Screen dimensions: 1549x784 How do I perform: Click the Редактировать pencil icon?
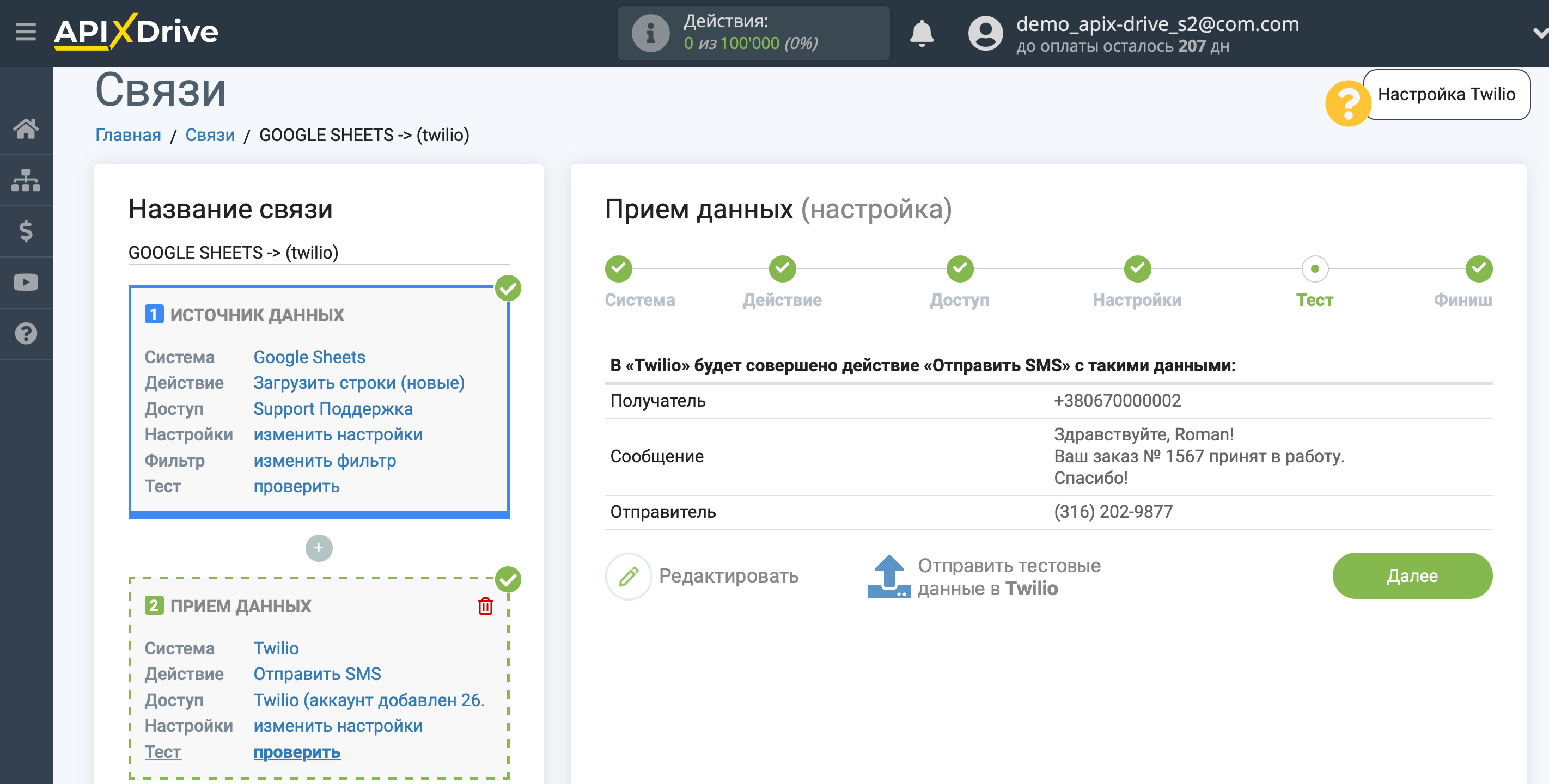[x=629, y=576]
